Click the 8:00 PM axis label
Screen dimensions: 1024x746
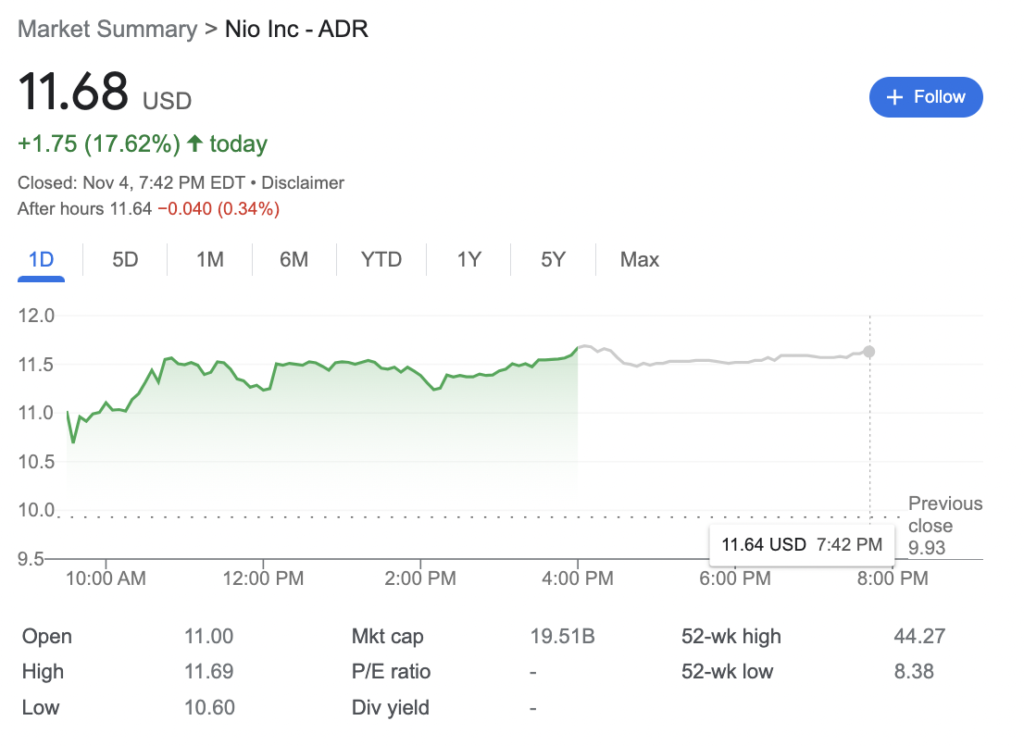click(893, 579)
